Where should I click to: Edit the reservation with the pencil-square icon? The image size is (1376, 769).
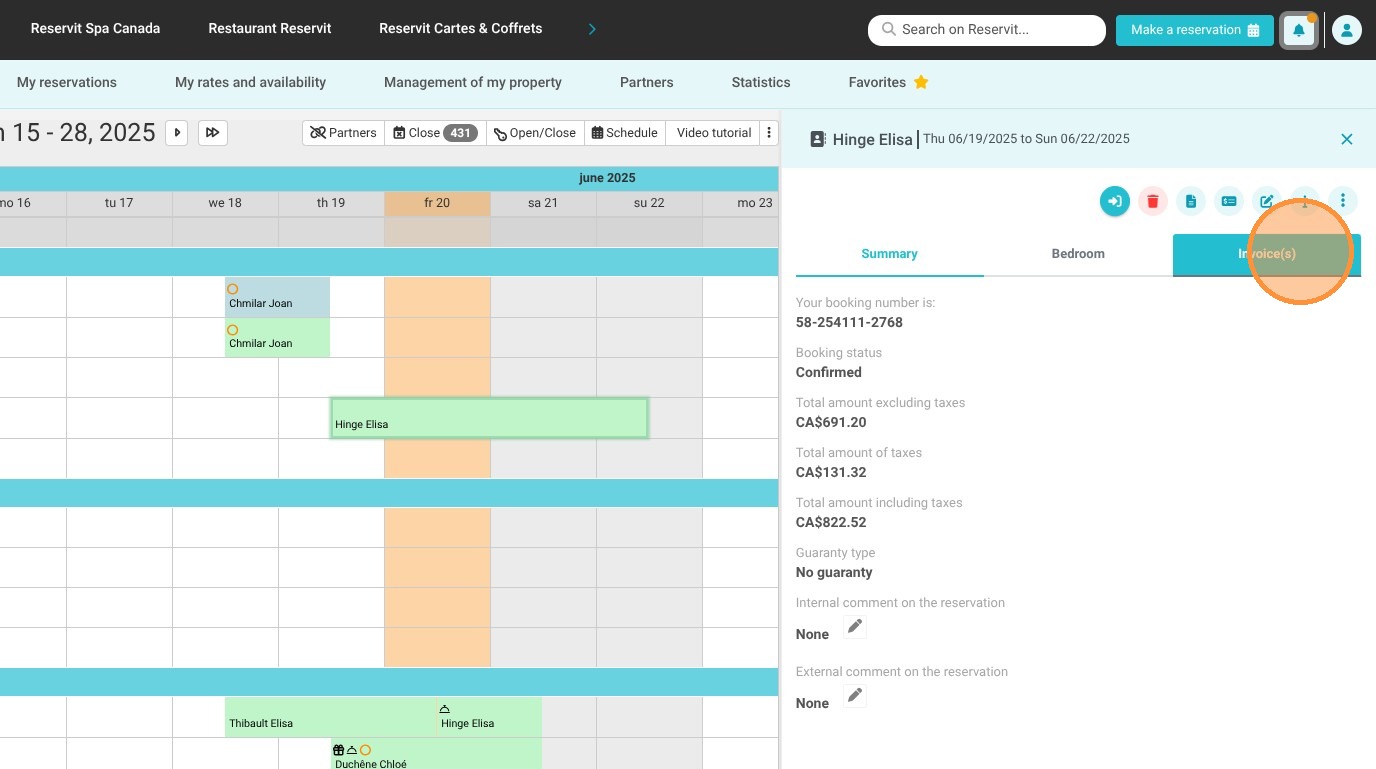click(1266, 201)
